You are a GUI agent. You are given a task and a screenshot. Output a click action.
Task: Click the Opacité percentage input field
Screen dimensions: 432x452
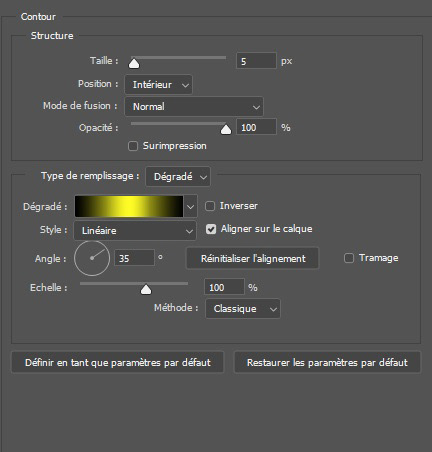click(256, 127)
